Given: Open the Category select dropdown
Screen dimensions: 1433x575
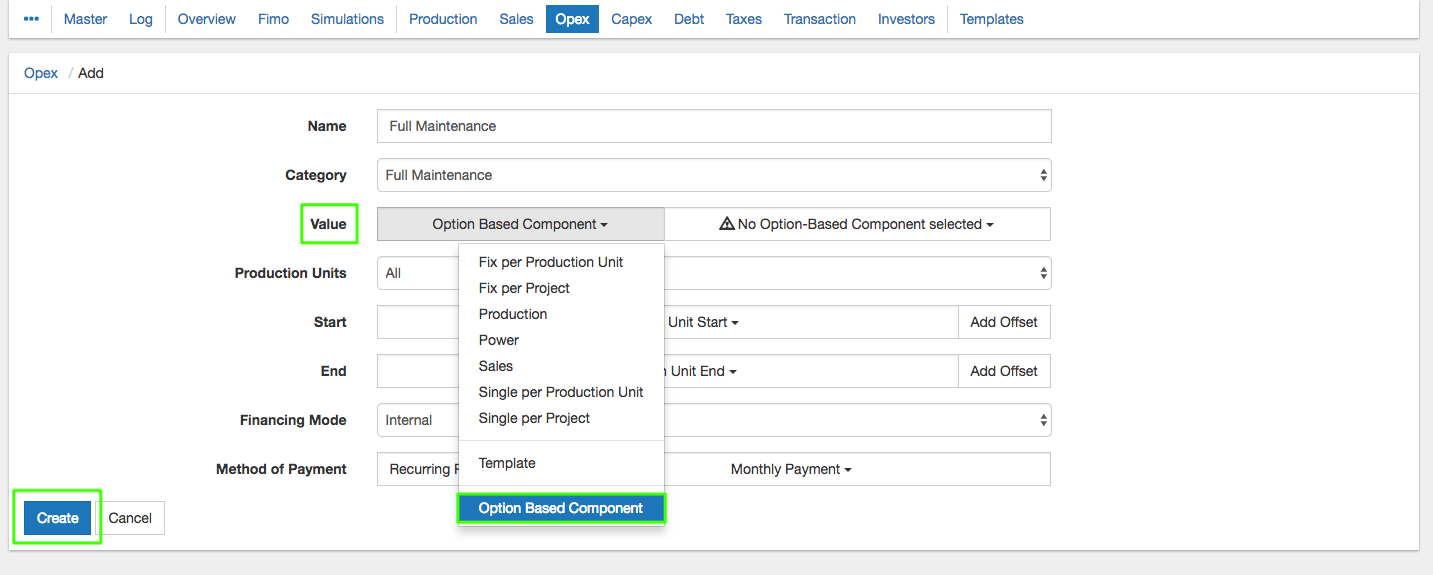Looking at the screenshot, I should (714, 175).
